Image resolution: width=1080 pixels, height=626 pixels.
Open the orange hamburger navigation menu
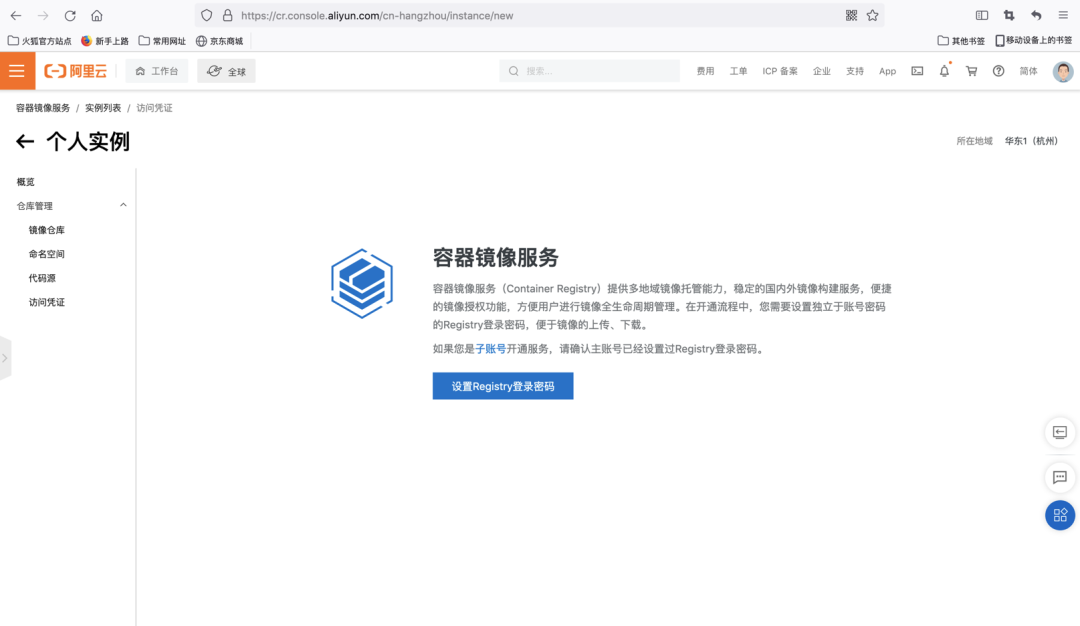(17, 71)
